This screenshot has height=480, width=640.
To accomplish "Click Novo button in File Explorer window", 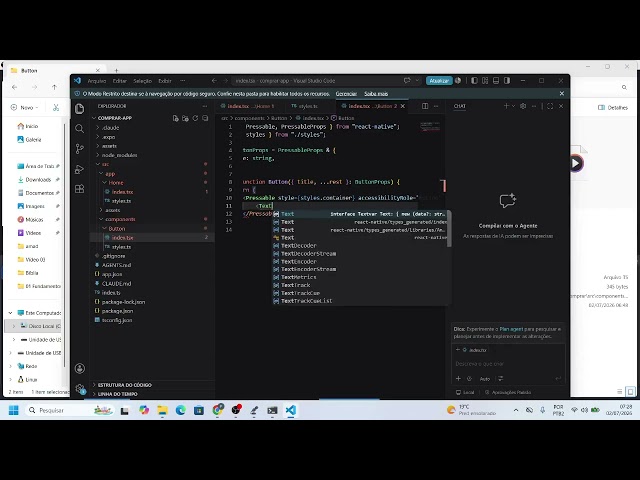I will pyautogui.click(x=24, y=107).
